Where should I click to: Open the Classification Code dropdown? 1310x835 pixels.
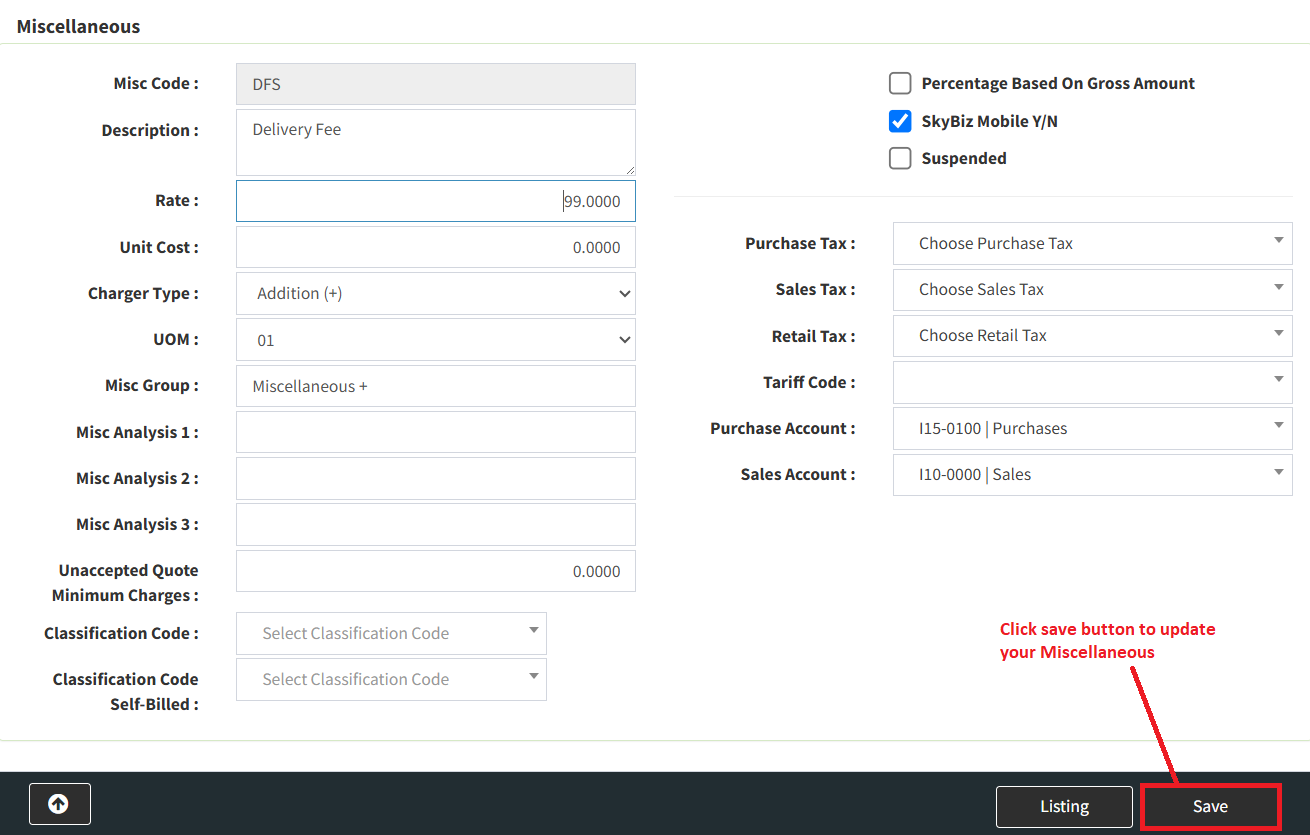pyautogui.click(x=391, y=633)
